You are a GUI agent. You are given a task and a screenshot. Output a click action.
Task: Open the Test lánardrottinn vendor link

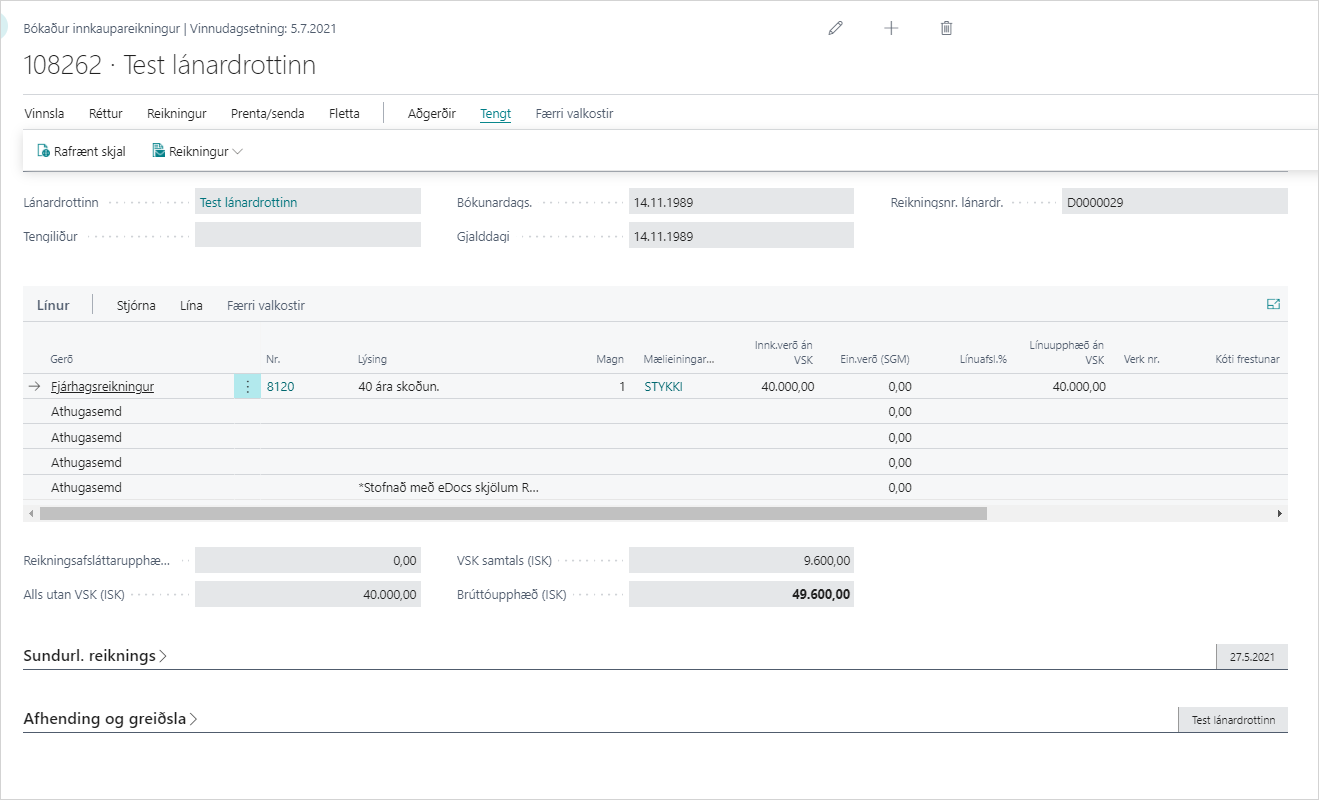(248, 202)
